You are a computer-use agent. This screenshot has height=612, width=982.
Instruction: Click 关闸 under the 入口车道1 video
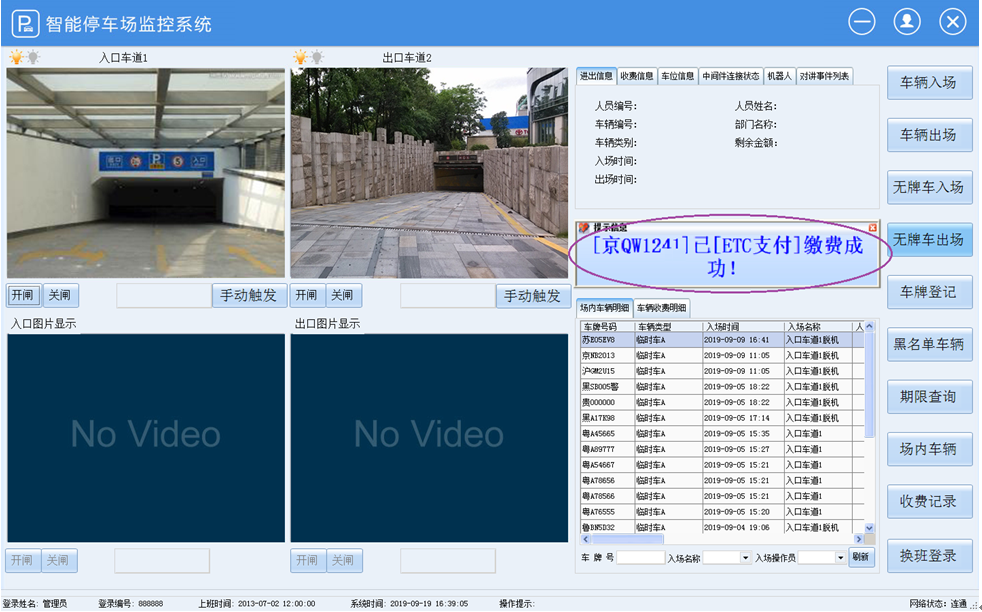pos(60,295)
